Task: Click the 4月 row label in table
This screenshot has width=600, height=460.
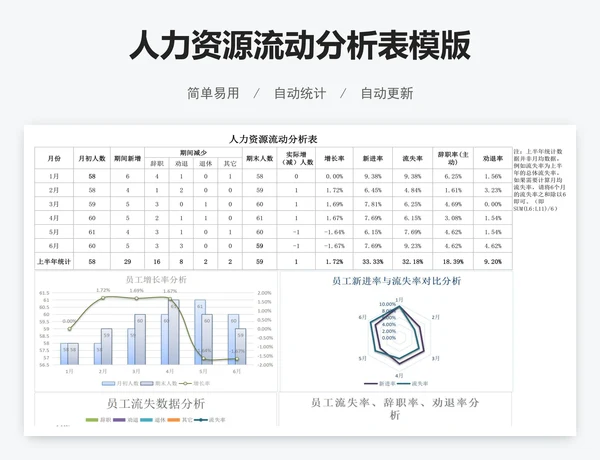Action: pyautogui.click(x=54, y=218)
